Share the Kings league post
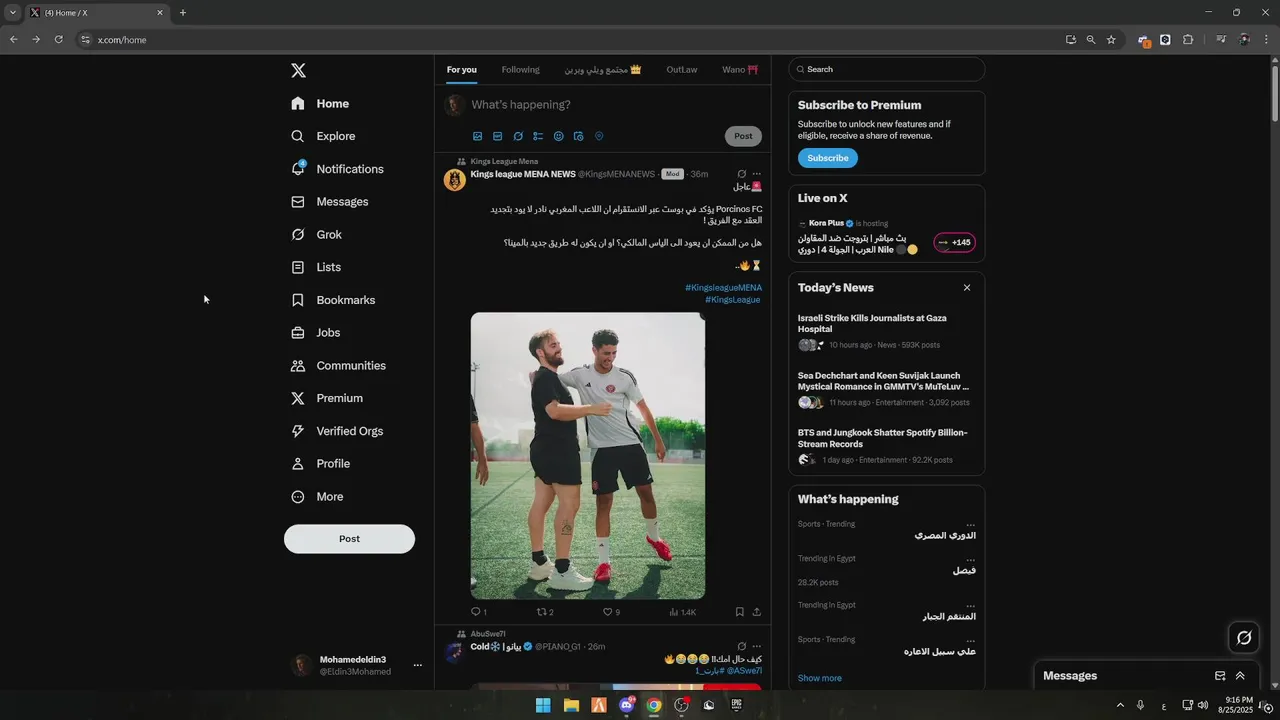This screenshot has width=1280, height=720. tap(756, 612)
